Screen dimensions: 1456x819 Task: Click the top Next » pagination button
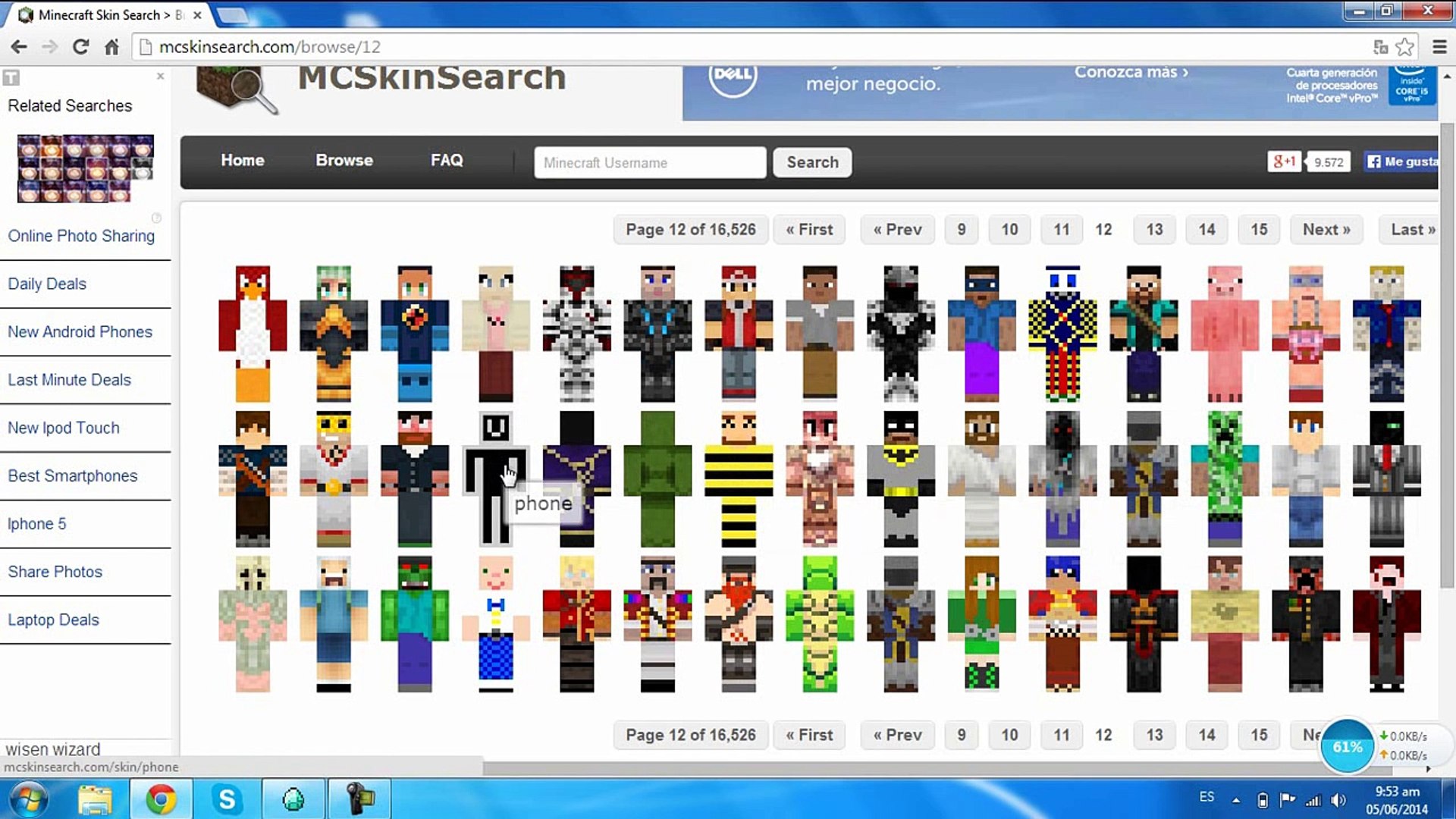click(1326, 230)
